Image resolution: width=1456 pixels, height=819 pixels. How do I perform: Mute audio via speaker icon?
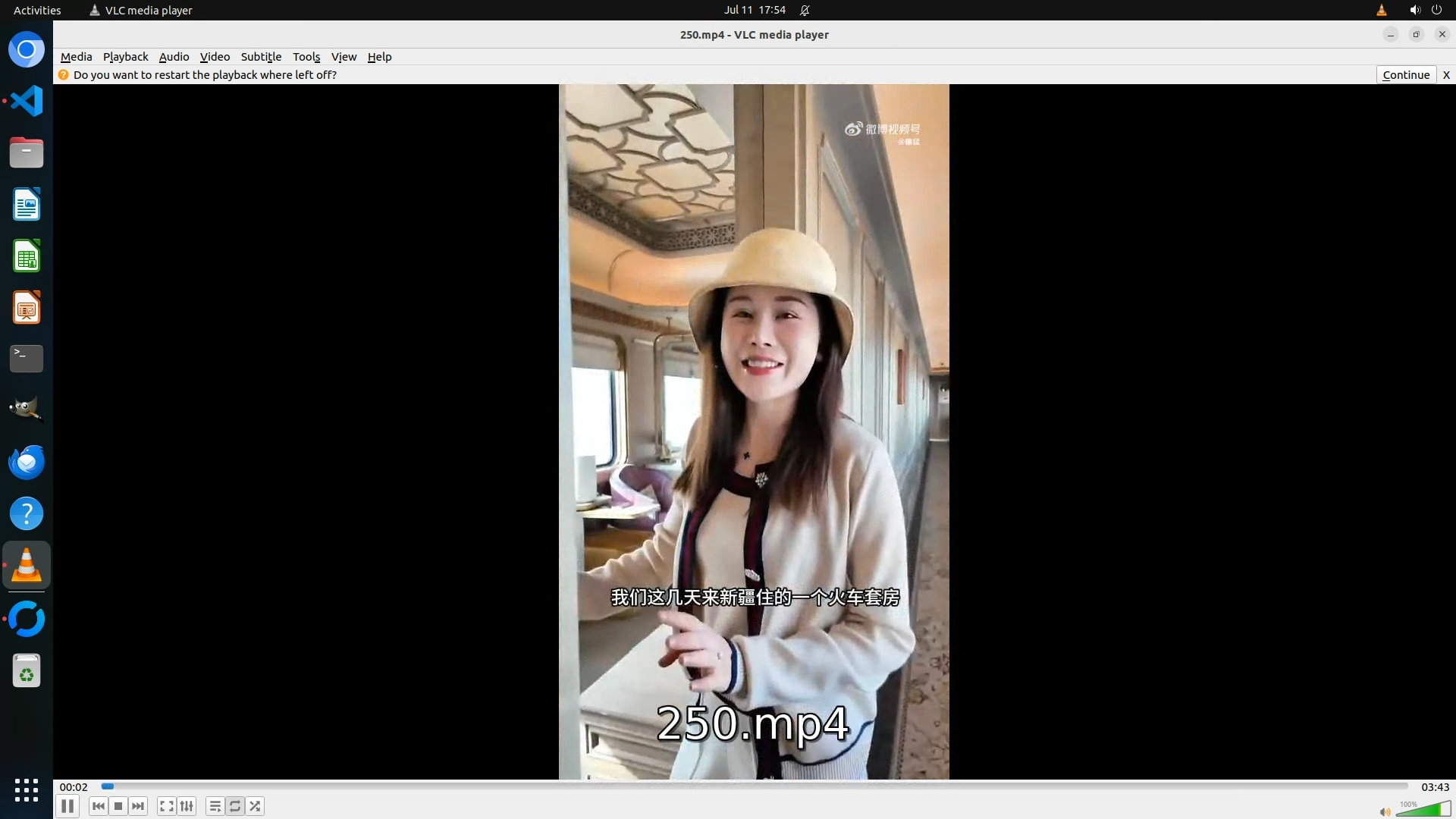(1385, 811)
